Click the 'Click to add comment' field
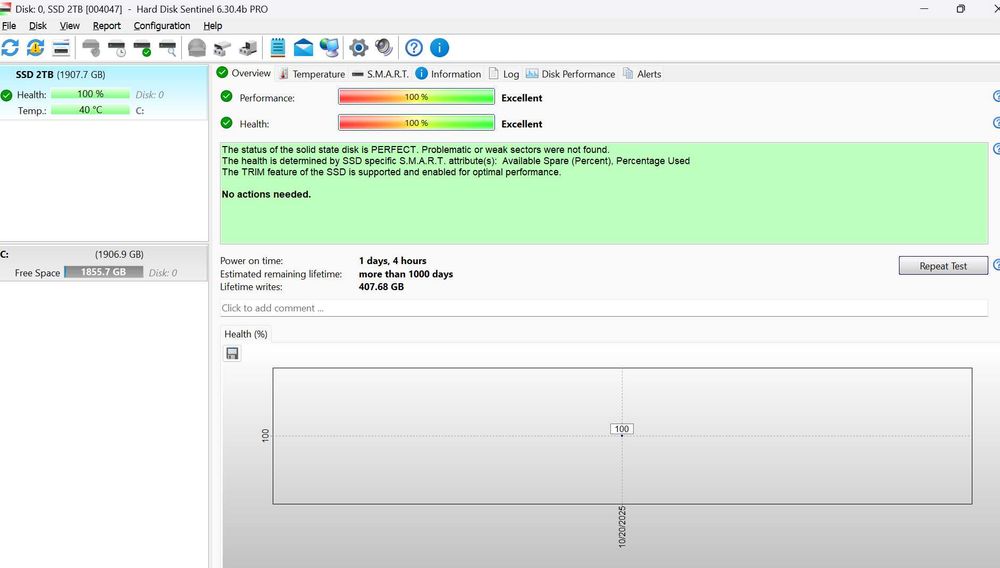Image resolution: width=1000 pixels, height=568 pixels. point(603,308)
